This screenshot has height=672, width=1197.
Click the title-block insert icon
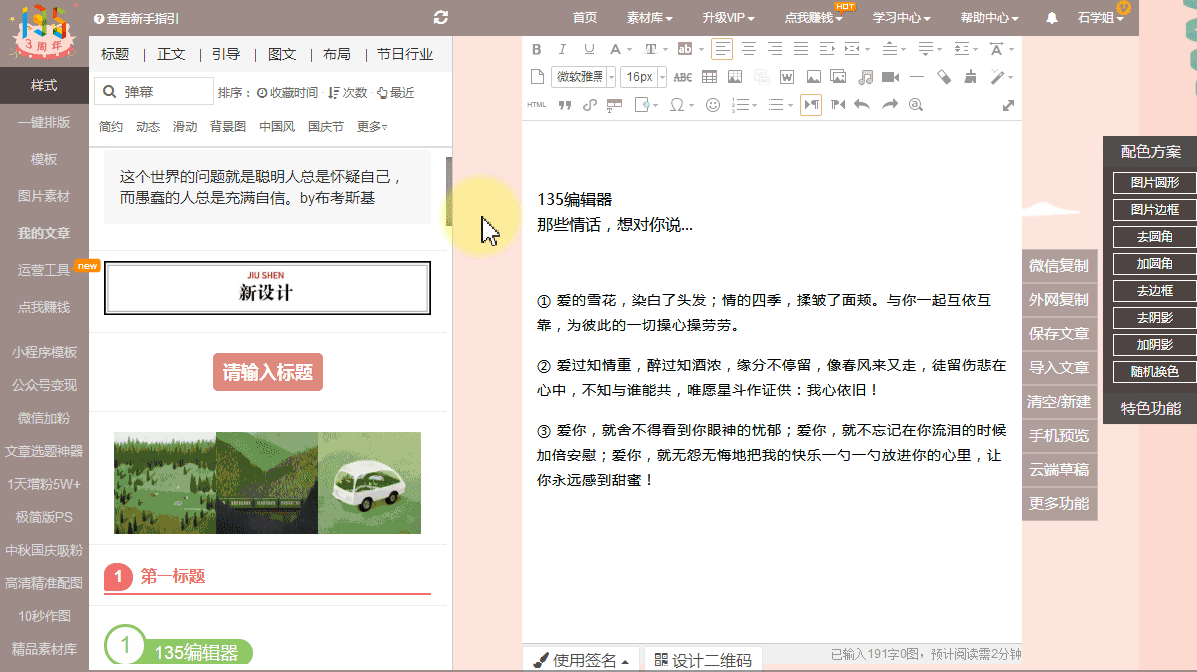click(x=615, y=105)
